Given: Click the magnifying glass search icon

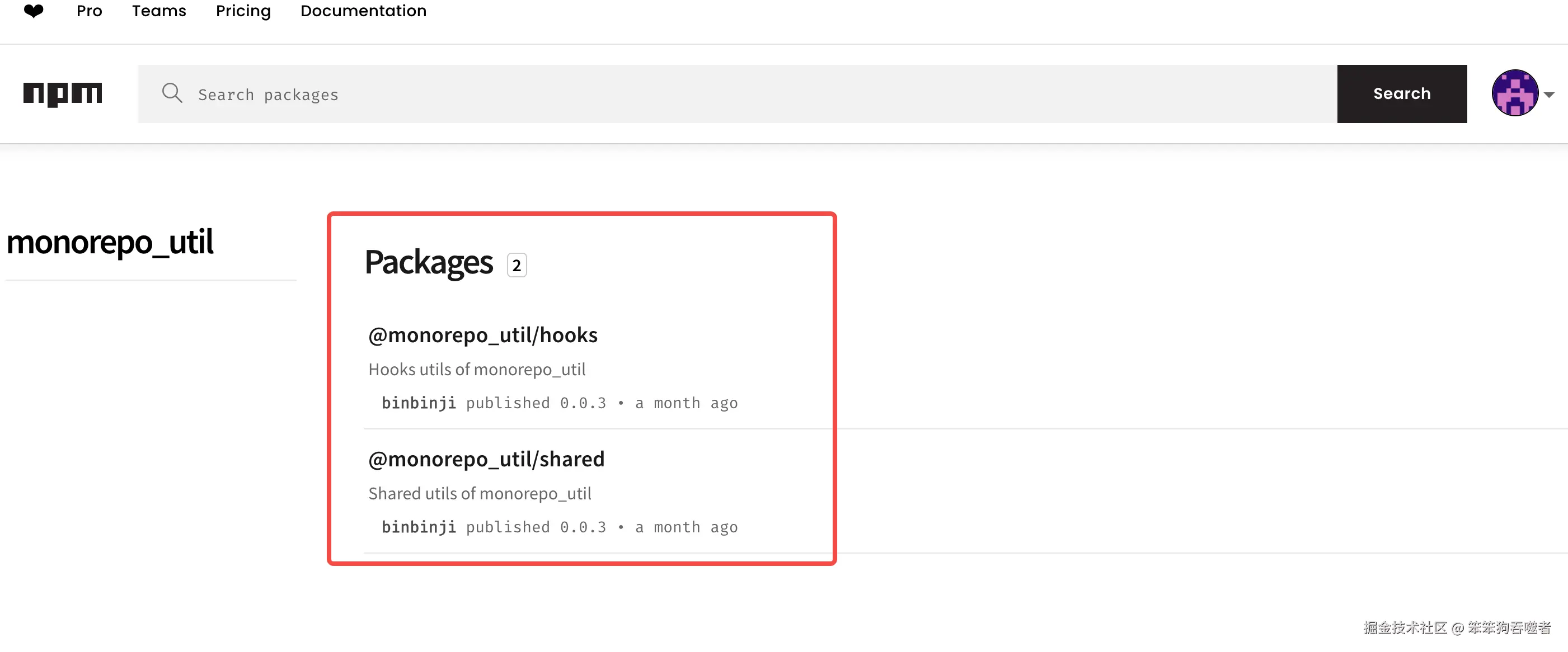Looking at the screenshot, I should pyautogui.click(x=172, y=94).
